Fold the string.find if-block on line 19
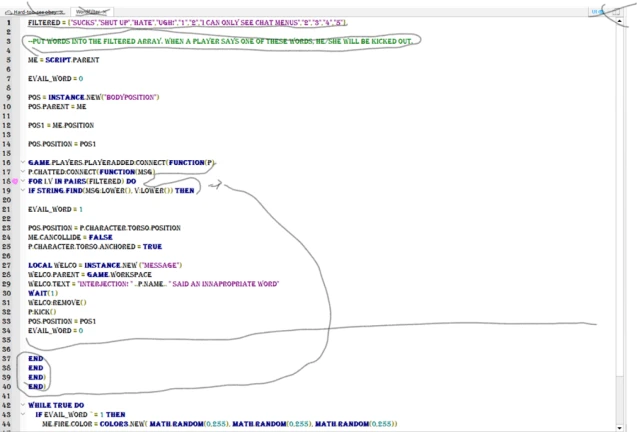Screen dimensions: 637x432 pos(21,189)
